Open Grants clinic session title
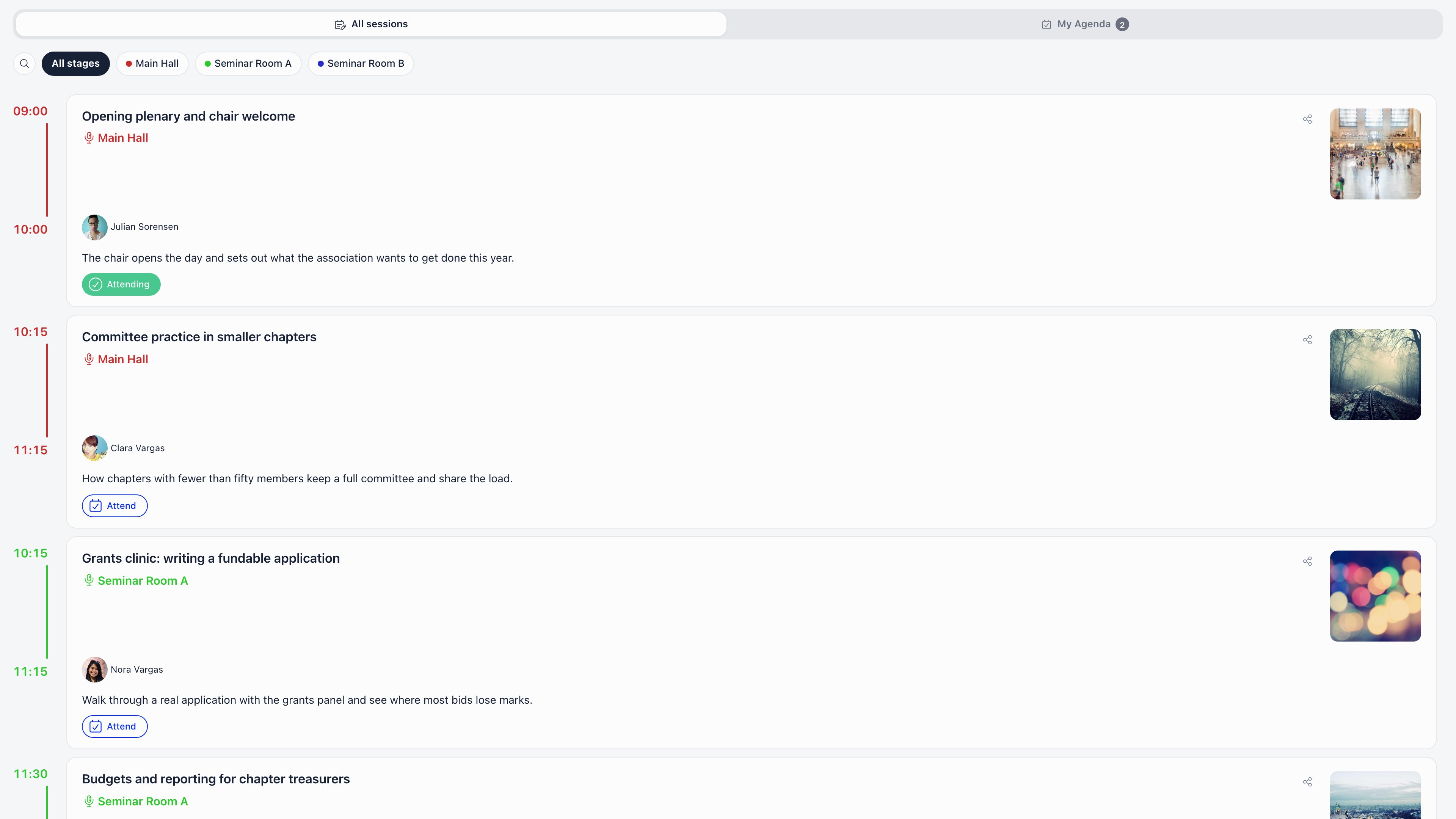Image resolution: width=1456 pixels, height=819 pixels. 211,559
